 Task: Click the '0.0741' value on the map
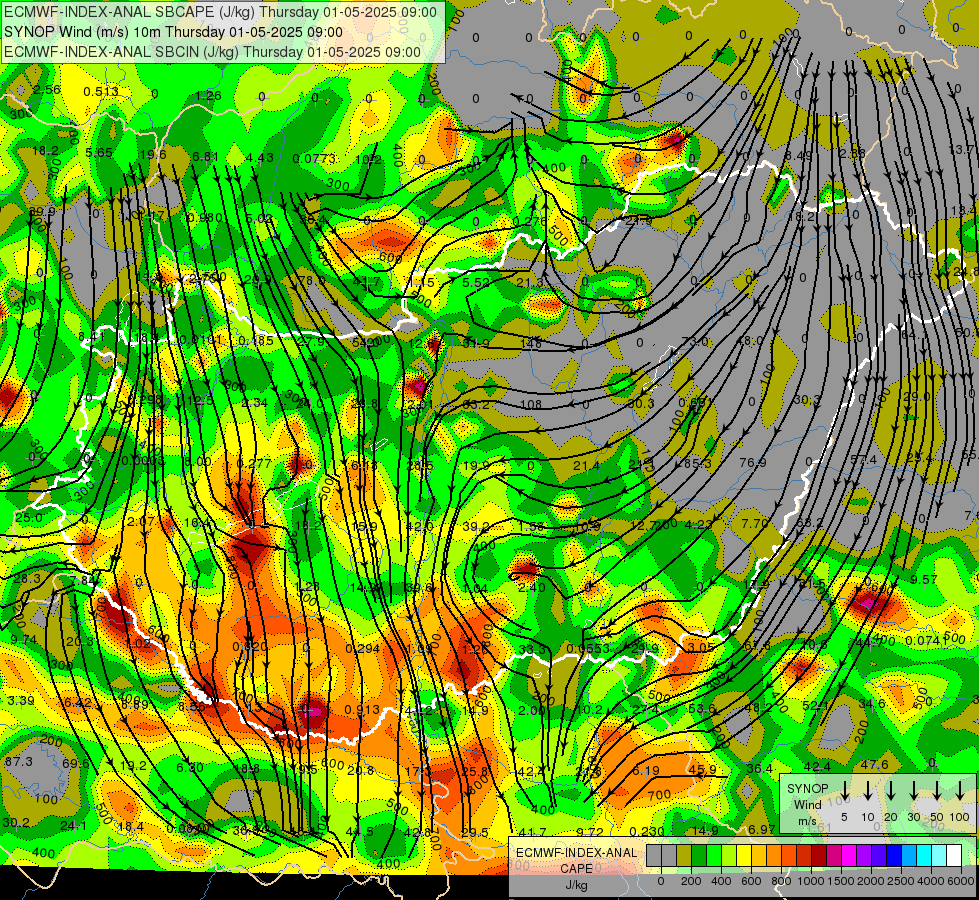pos(927,641)
